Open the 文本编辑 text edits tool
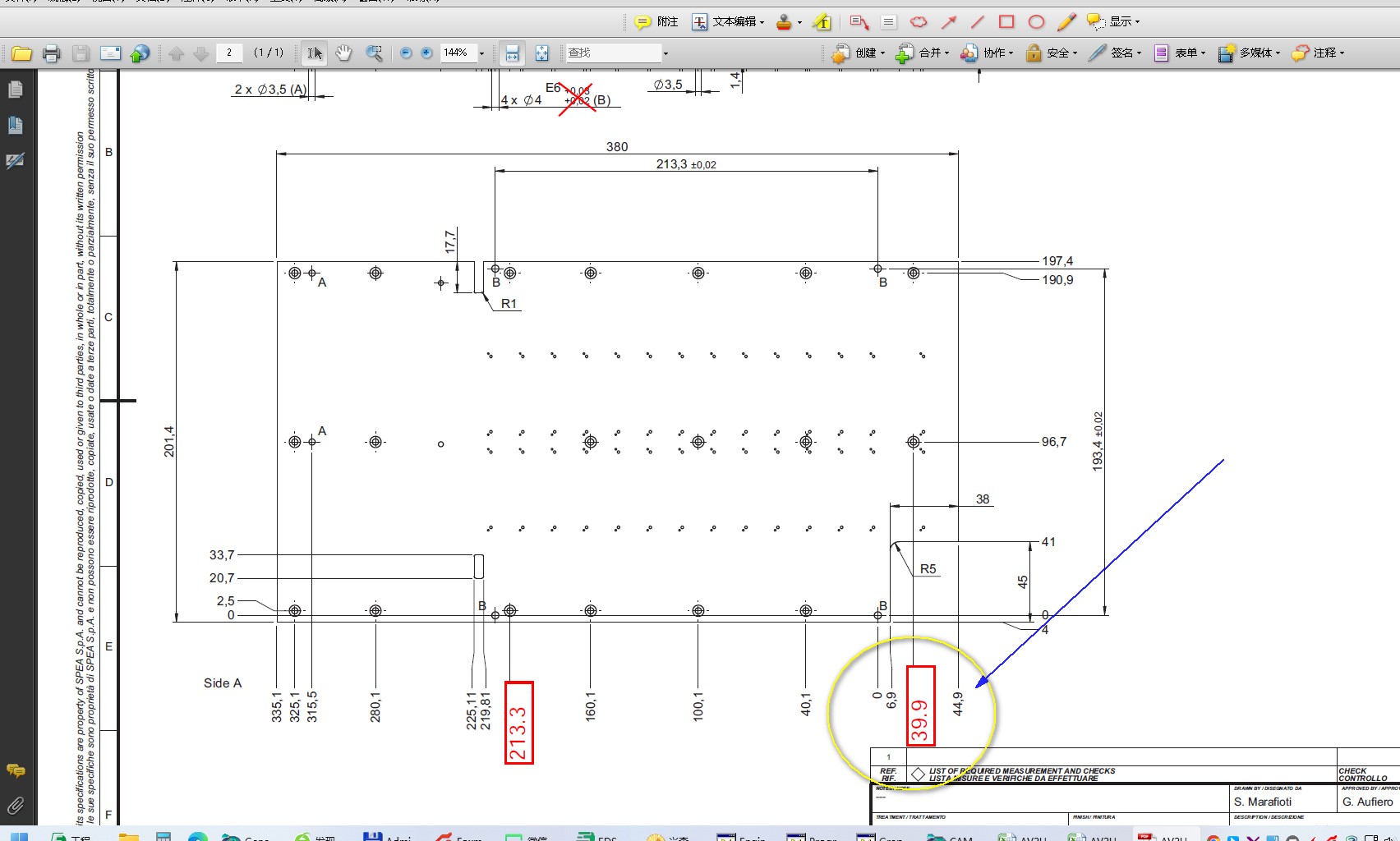Screen dimensions: 1400x841 coord(728,21)
